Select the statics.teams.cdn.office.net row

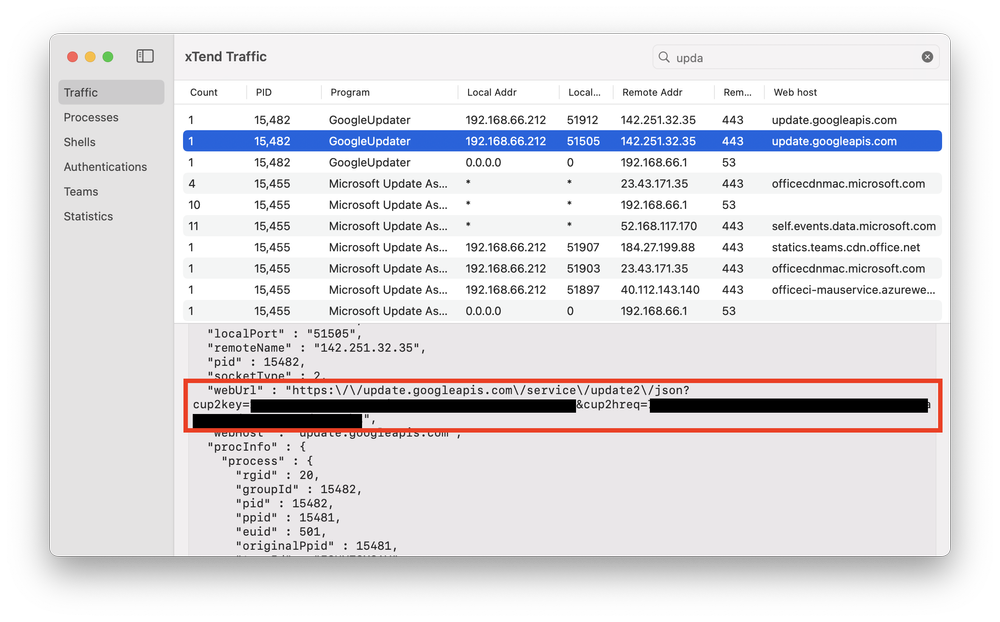coord(562,247)
